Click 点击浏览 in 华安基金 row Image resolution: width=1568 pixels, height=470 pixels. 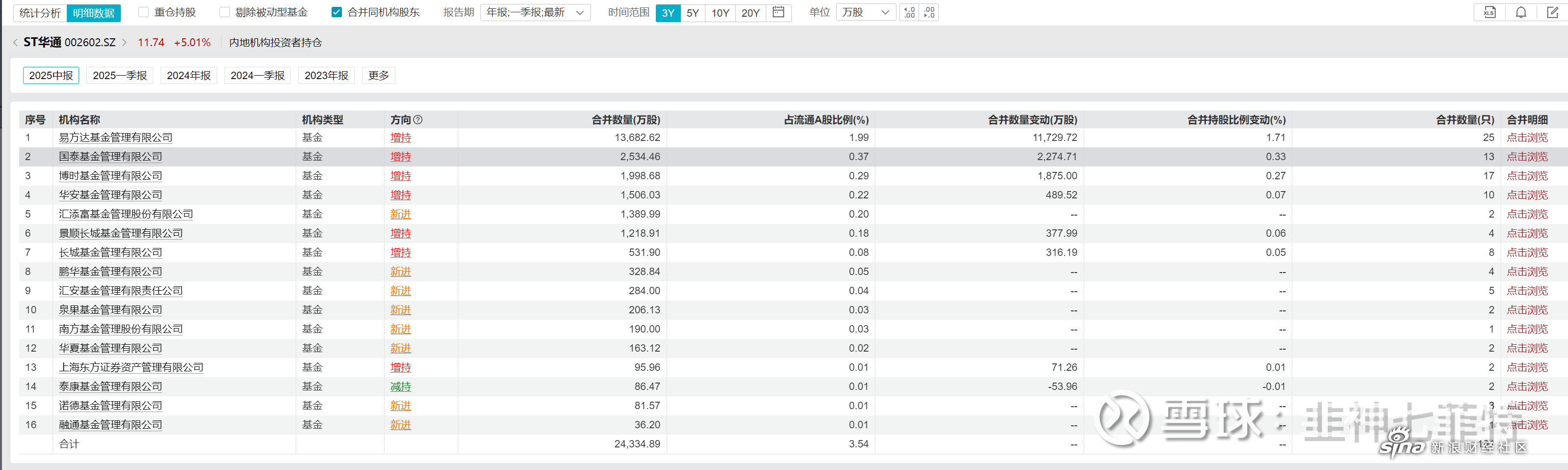1527,195
